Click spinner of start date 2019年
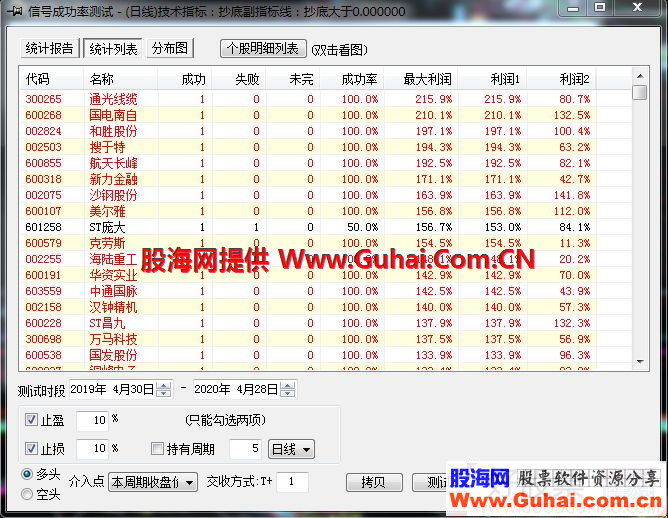668x518 pixels. 164,389
